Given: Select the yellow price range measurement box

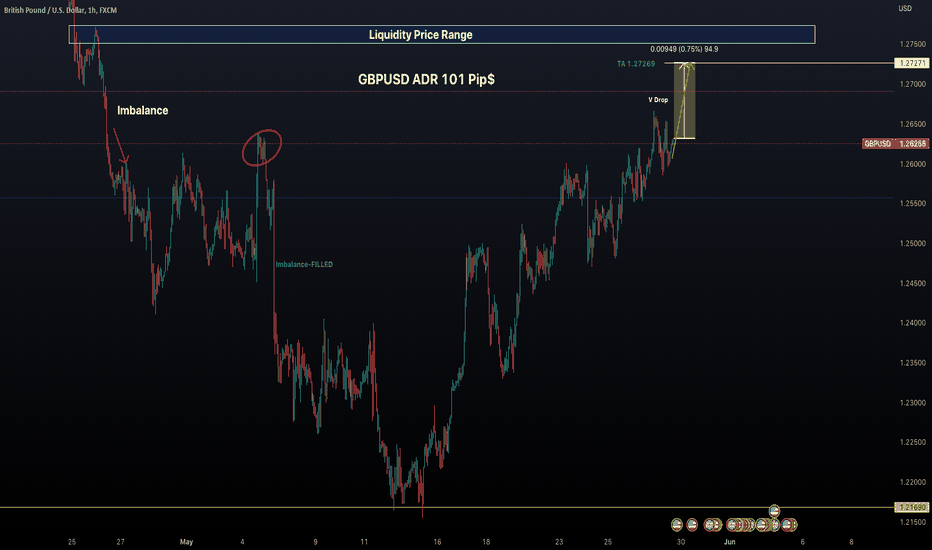Looking at the screenshot, I should (x=684, y=101).
